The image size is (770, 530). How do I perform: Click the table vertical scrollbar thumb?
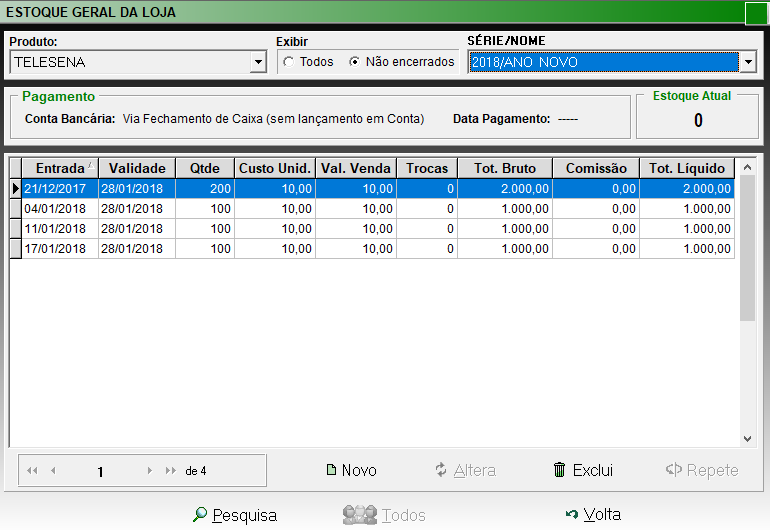[747, 248]
